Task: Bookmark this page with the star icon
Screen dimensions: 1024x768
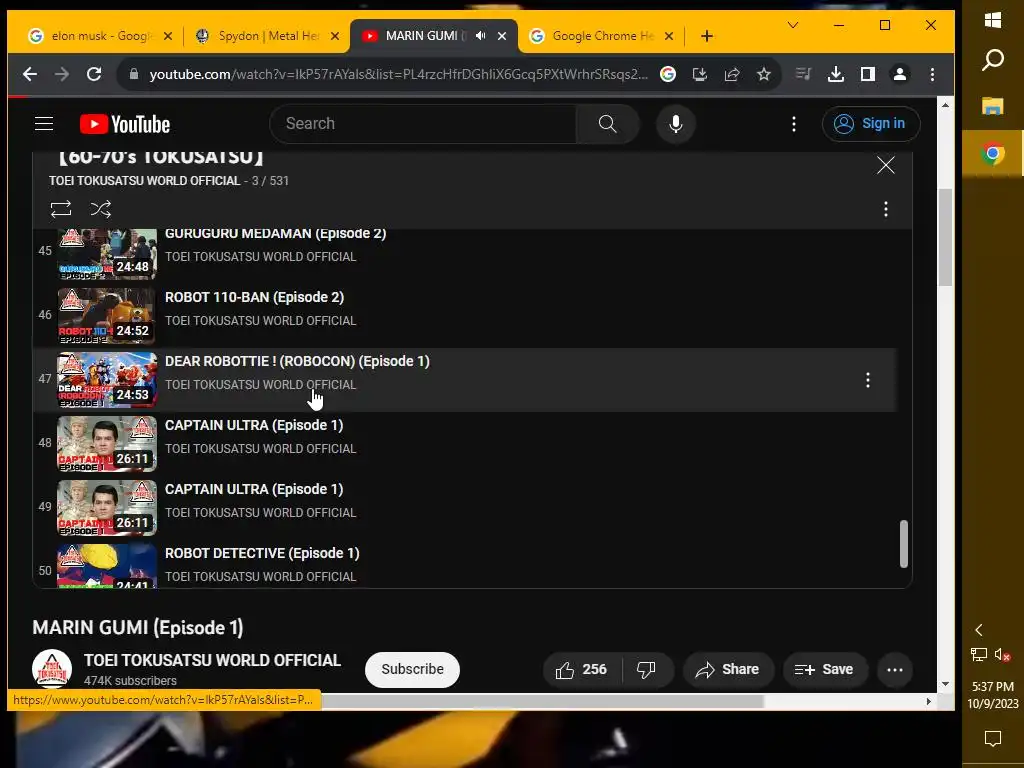Action: pos(763,74)
